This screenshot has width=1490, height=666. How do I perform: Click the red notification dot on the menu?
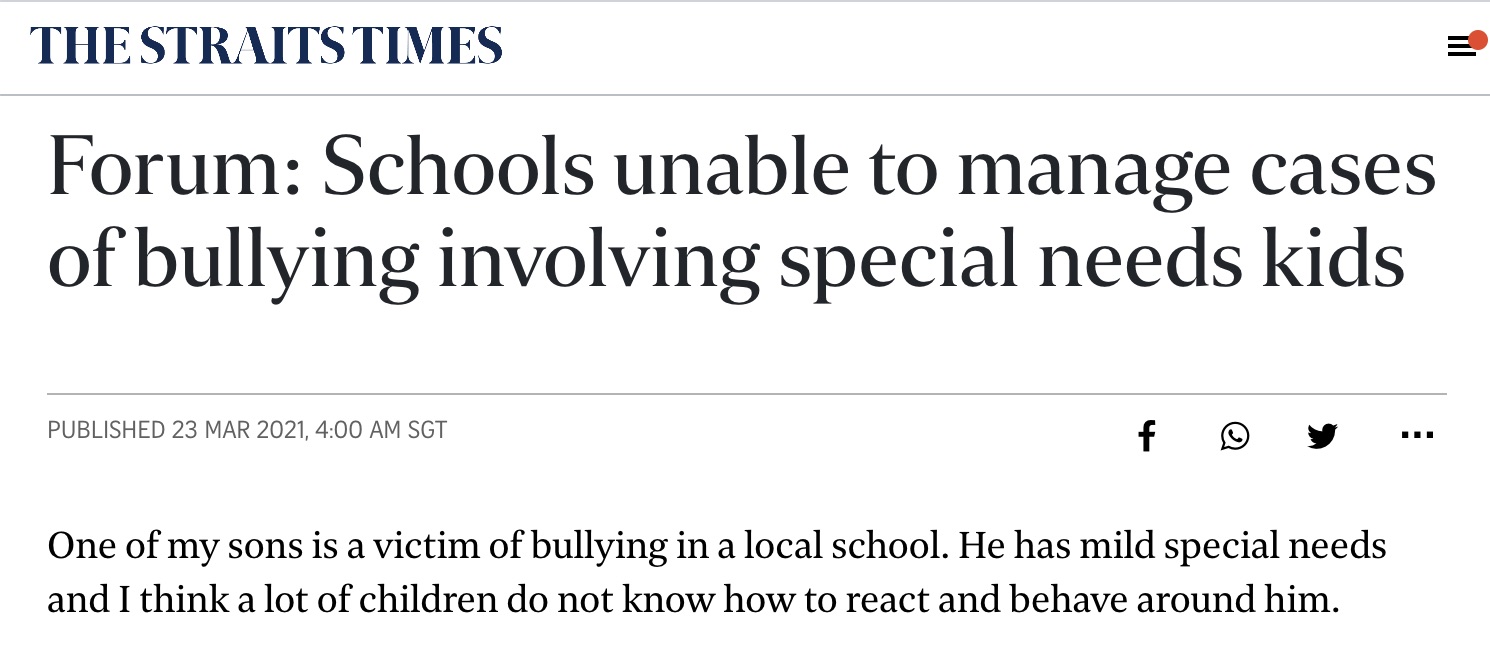pos(1477,39)
